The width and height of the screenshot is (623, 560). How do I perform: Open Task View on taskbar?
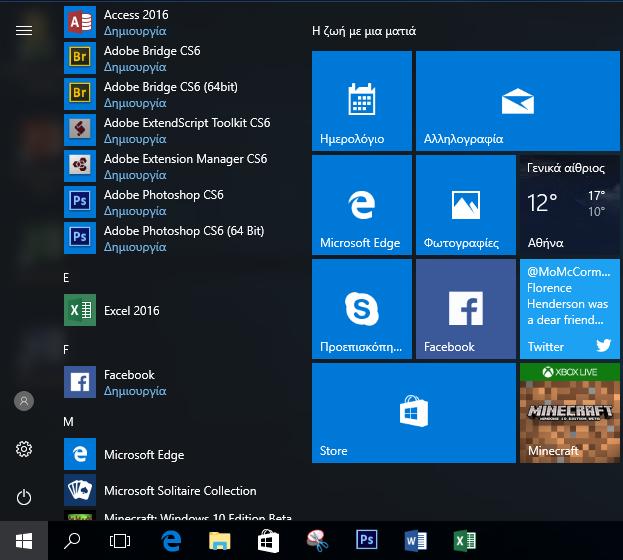120,541
